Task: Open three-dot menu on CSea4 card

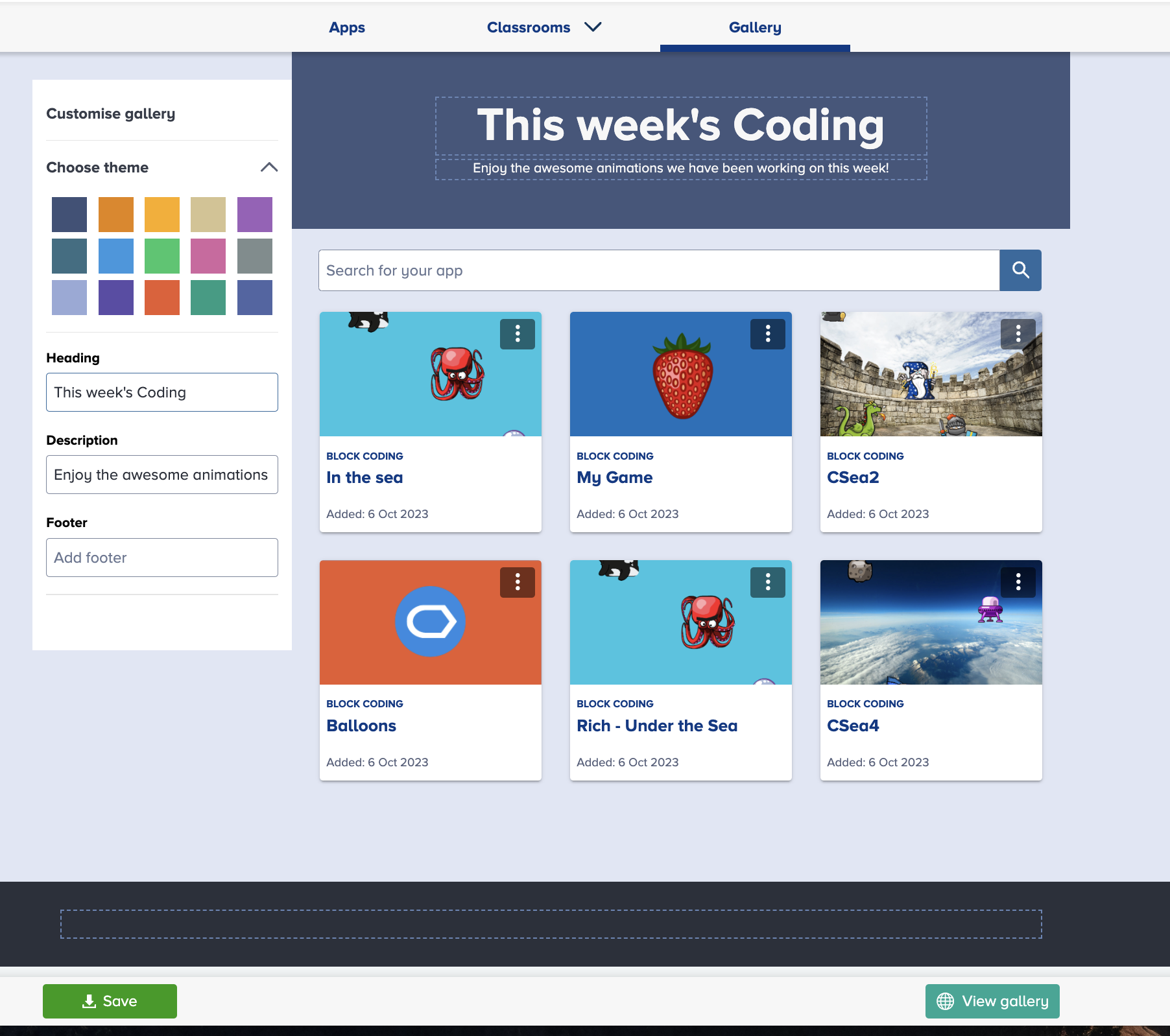Action: pos(1018,582)
